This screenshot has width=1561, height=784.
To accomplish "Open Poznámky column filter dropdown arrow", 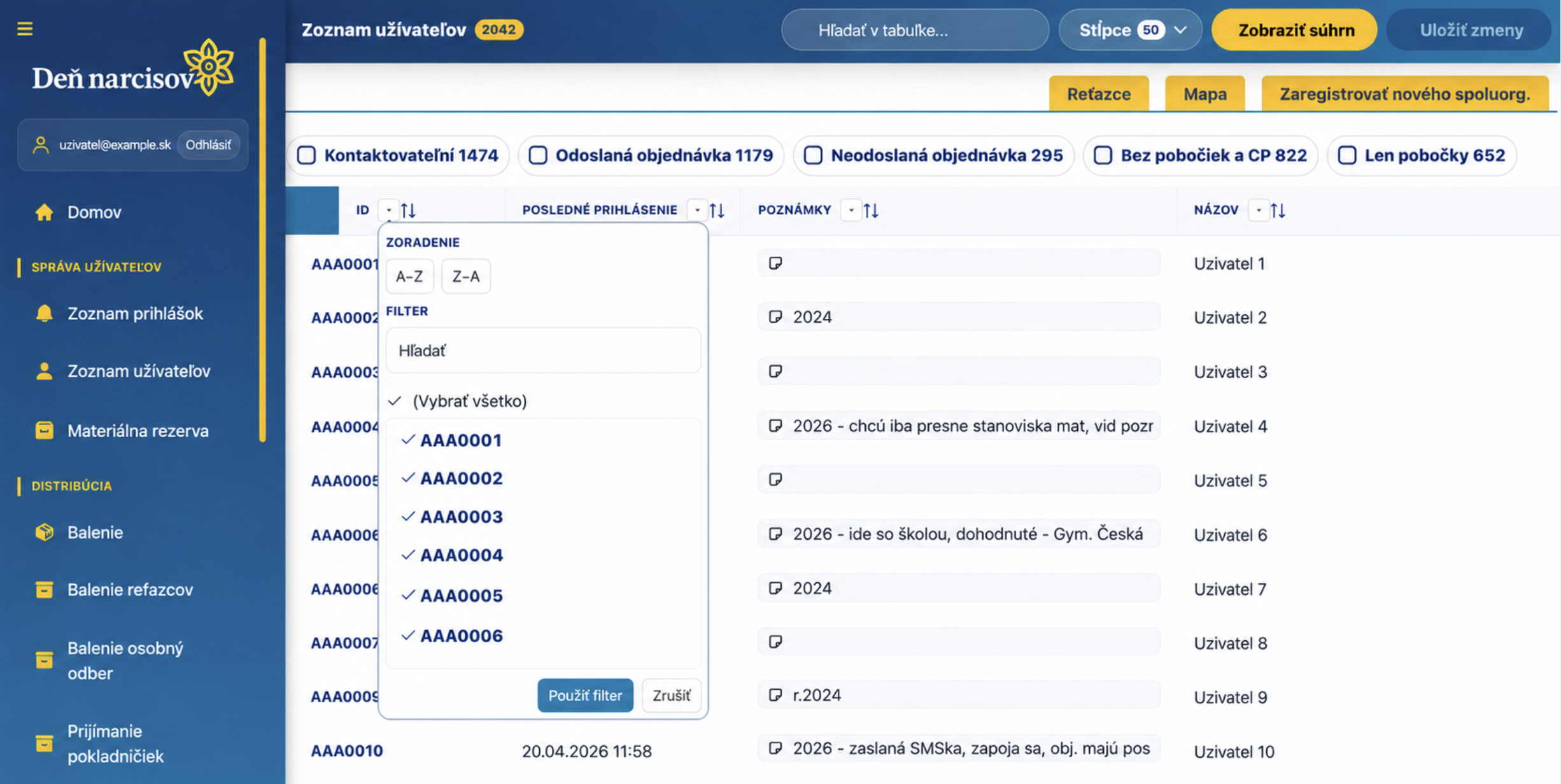I will point(851,210).
